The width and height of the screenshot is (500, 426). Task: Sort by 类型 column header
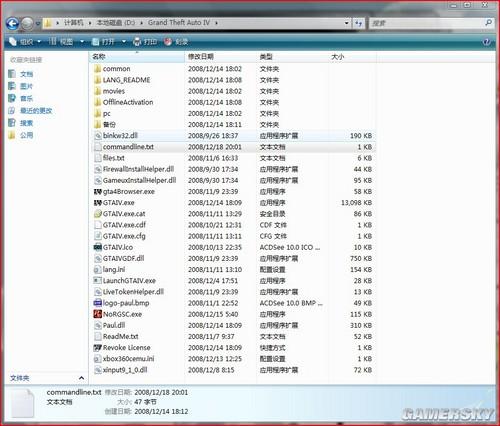pos(292,57)
